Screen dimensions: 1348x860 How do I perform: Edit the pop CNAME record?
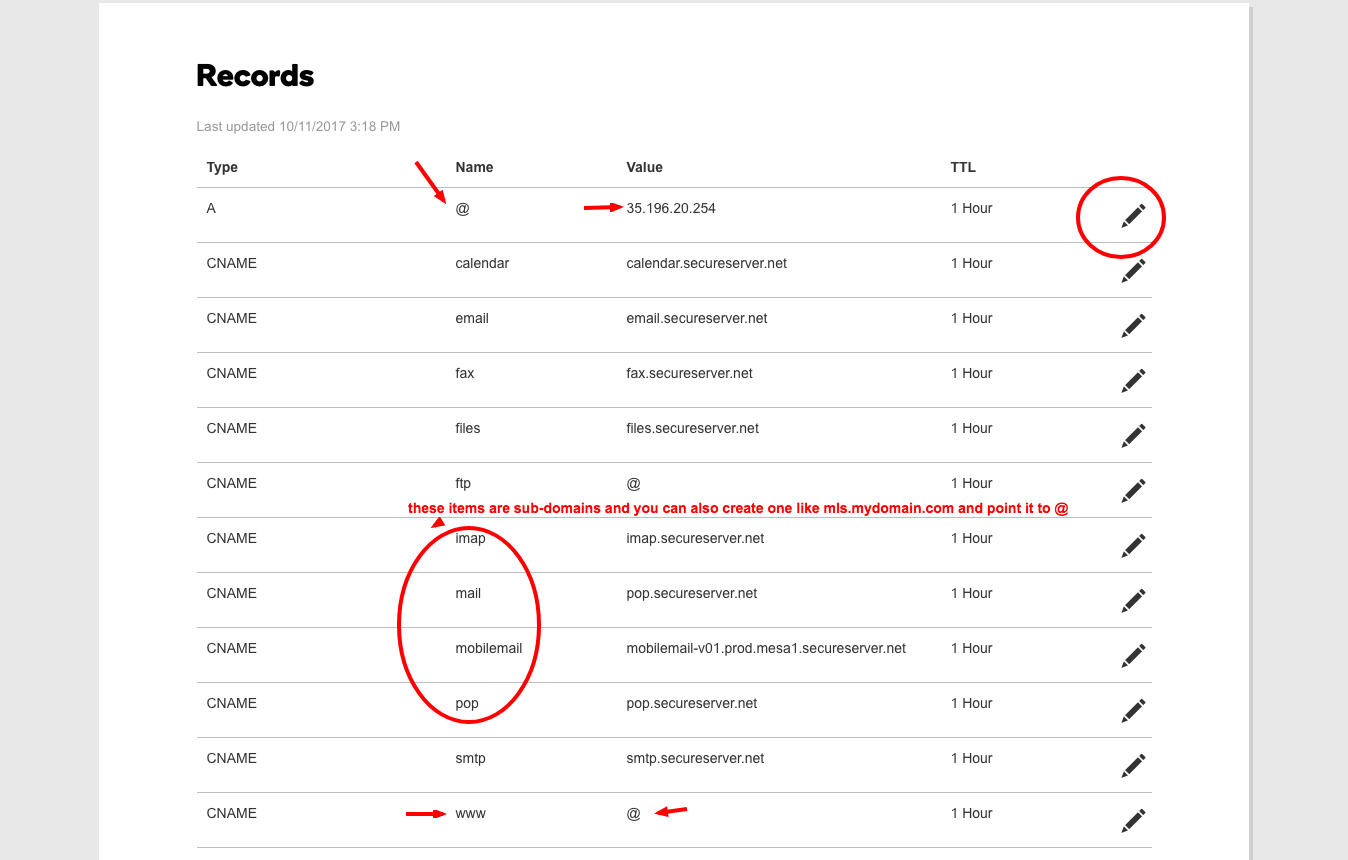[1133, 711]
